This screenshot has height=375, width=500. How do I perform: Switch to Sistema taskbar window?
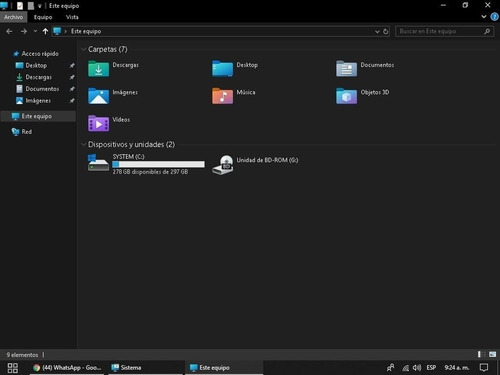(x=145, y=368)
